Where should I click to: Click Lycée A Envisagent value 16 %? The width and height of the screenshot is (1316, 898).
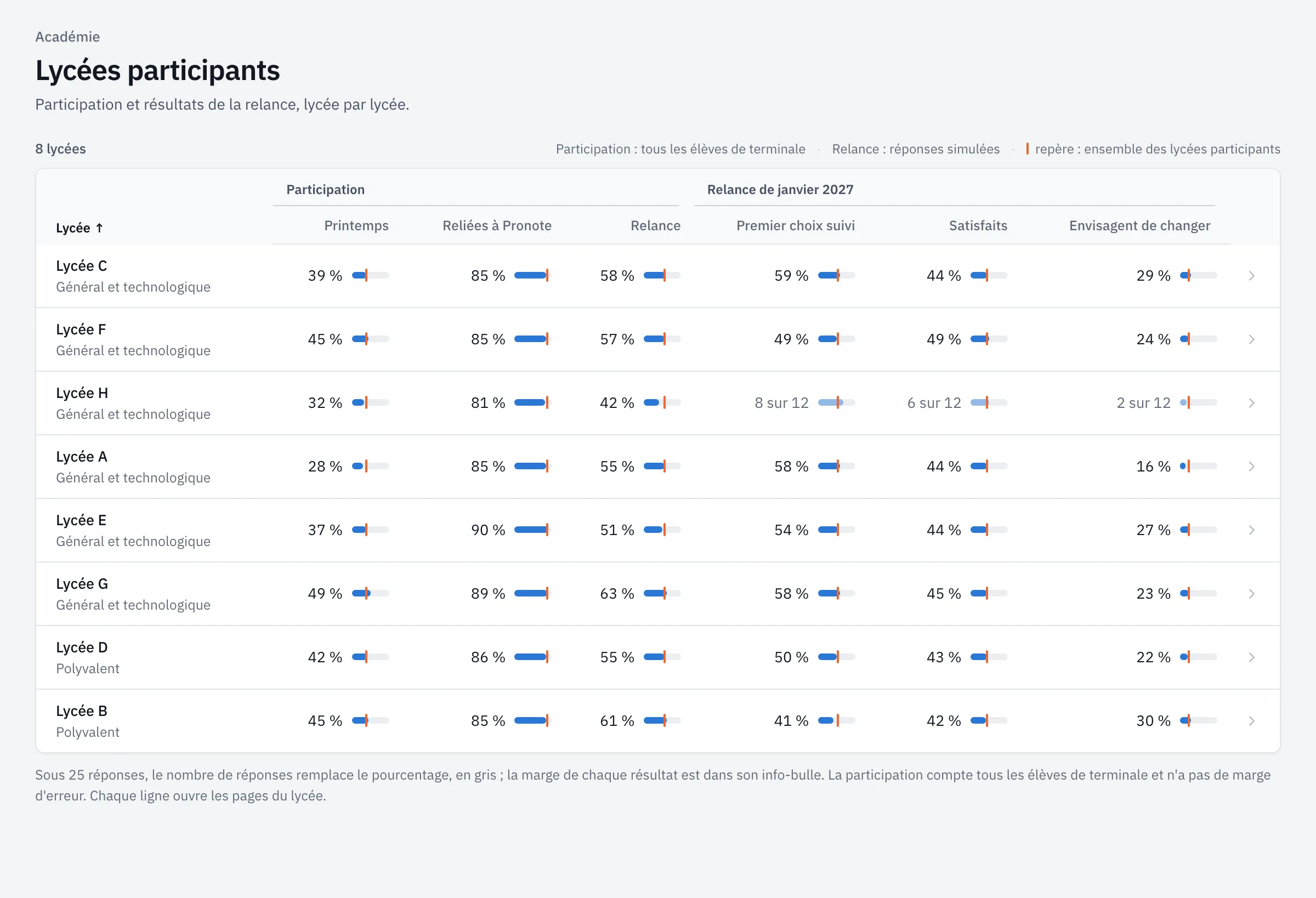1153,467
